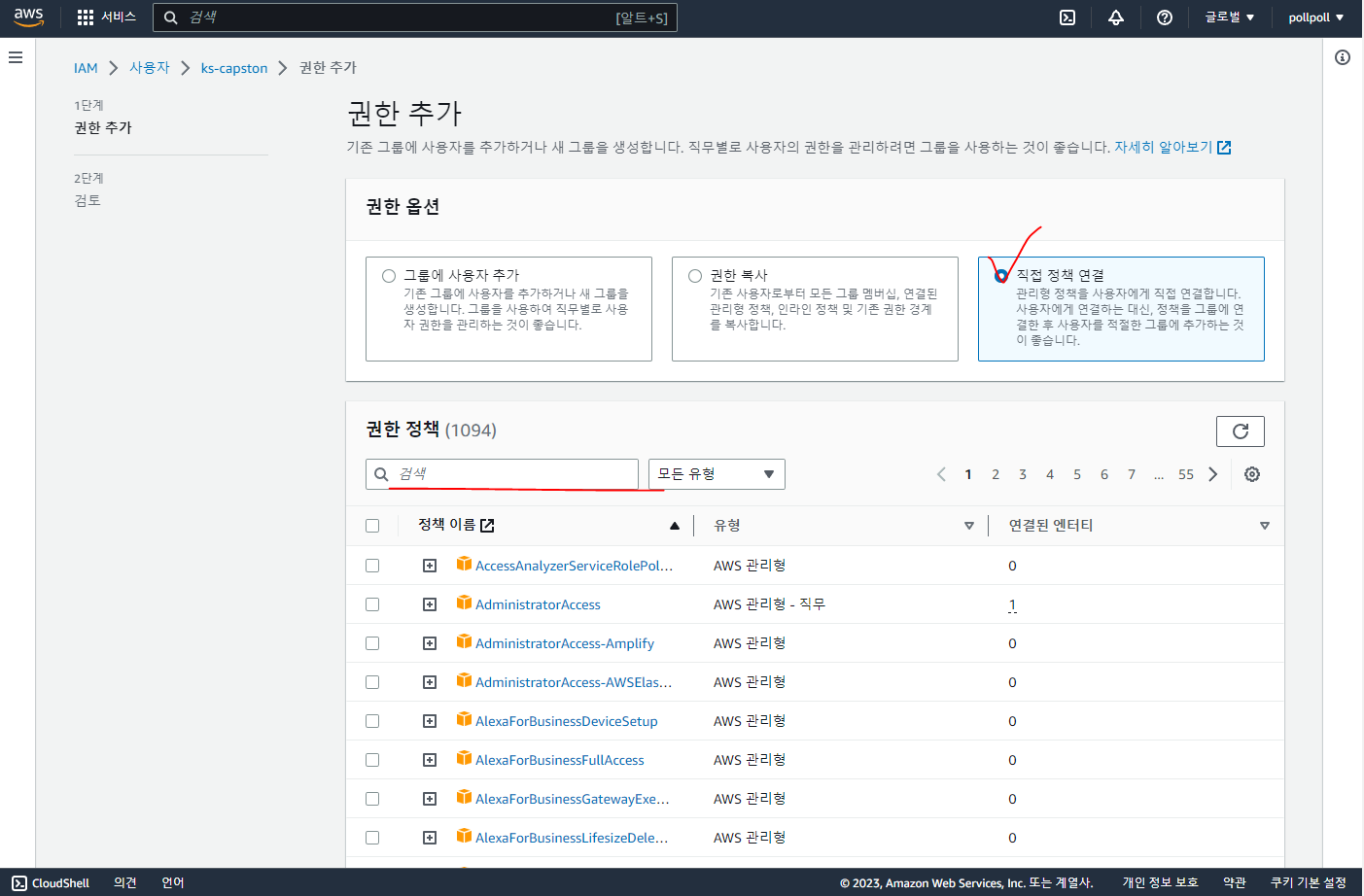Click the magnifier icon in the policy search box
This screenshot has height=896, width=1364.
click(382, 474)
